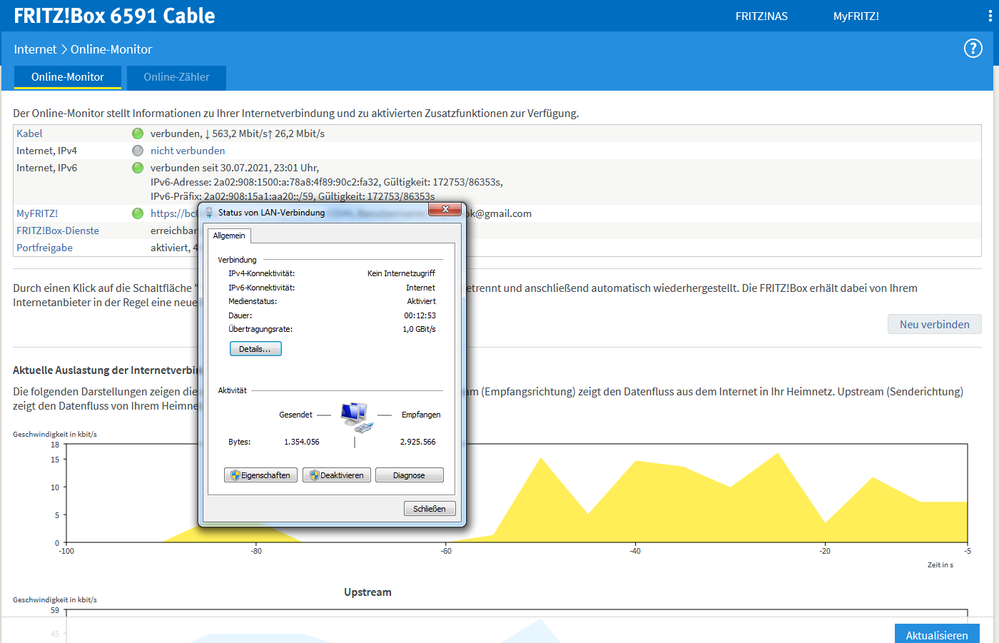
Task: Click the sent bytes value 1.354.056
Action: [x=302, y=442]
